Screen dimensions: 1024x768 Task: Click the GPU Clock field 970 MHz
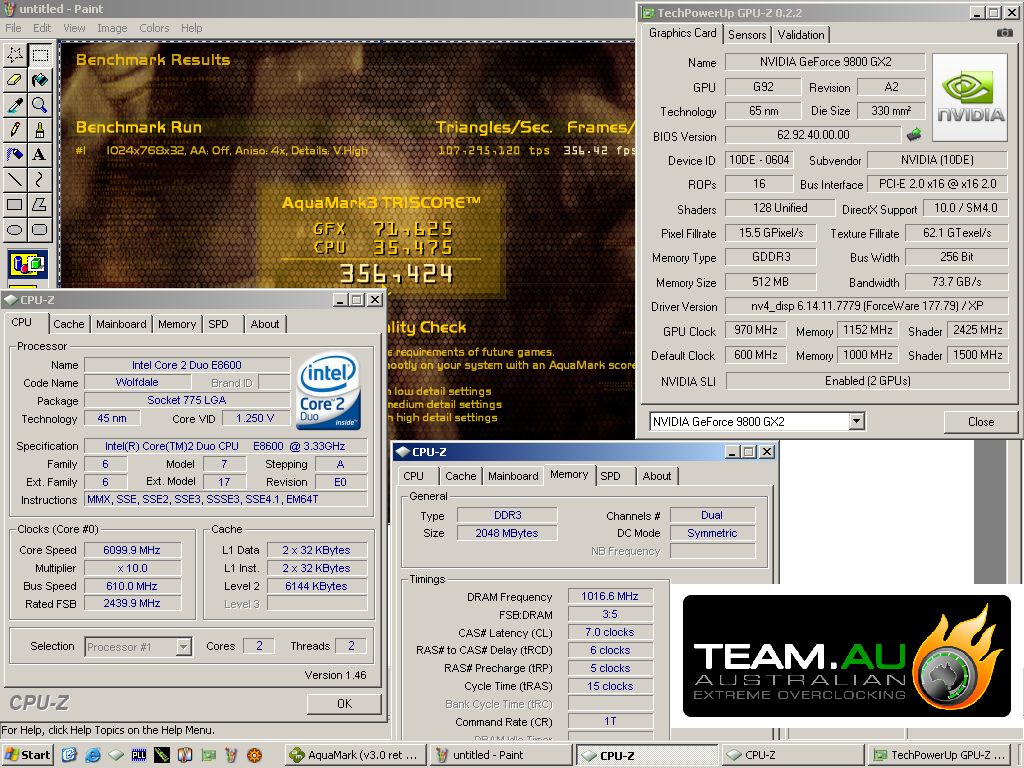(x=756, y=330)
